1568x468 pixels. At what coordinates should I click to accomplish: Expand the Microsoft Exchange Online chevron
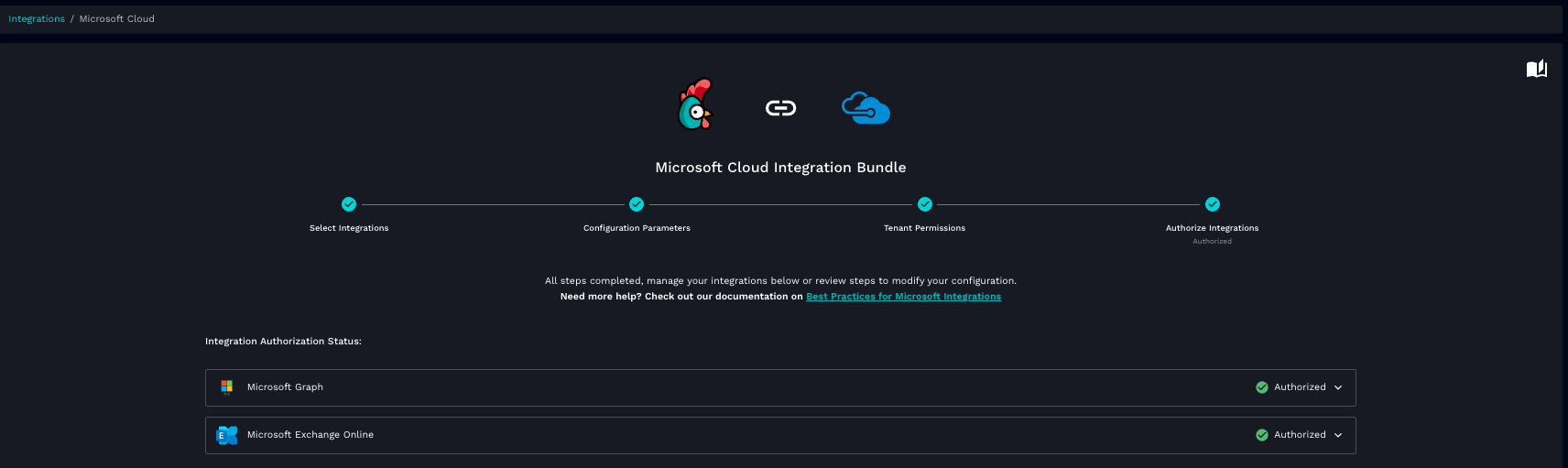(x=1338, y=435)
